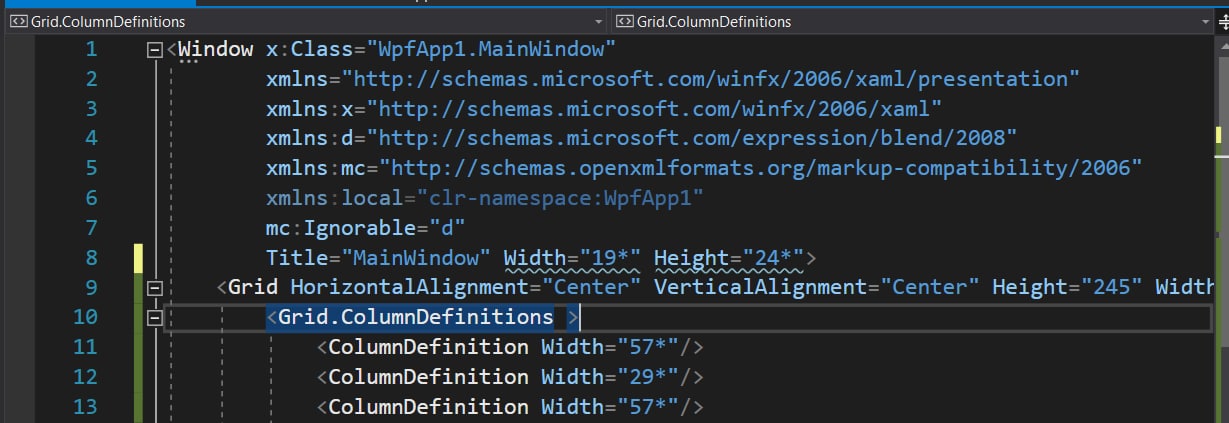
Task: Click the vertical scrollbar on the right edge
Action: 1222,228
